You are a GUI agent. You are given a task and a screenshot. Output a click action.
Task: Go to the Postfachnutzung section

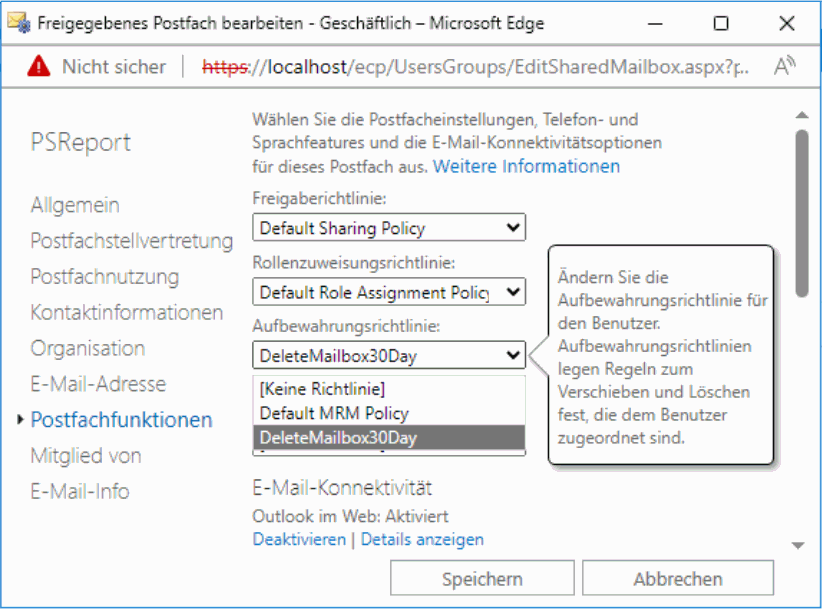pyautogui.click(x=105, y=276)
